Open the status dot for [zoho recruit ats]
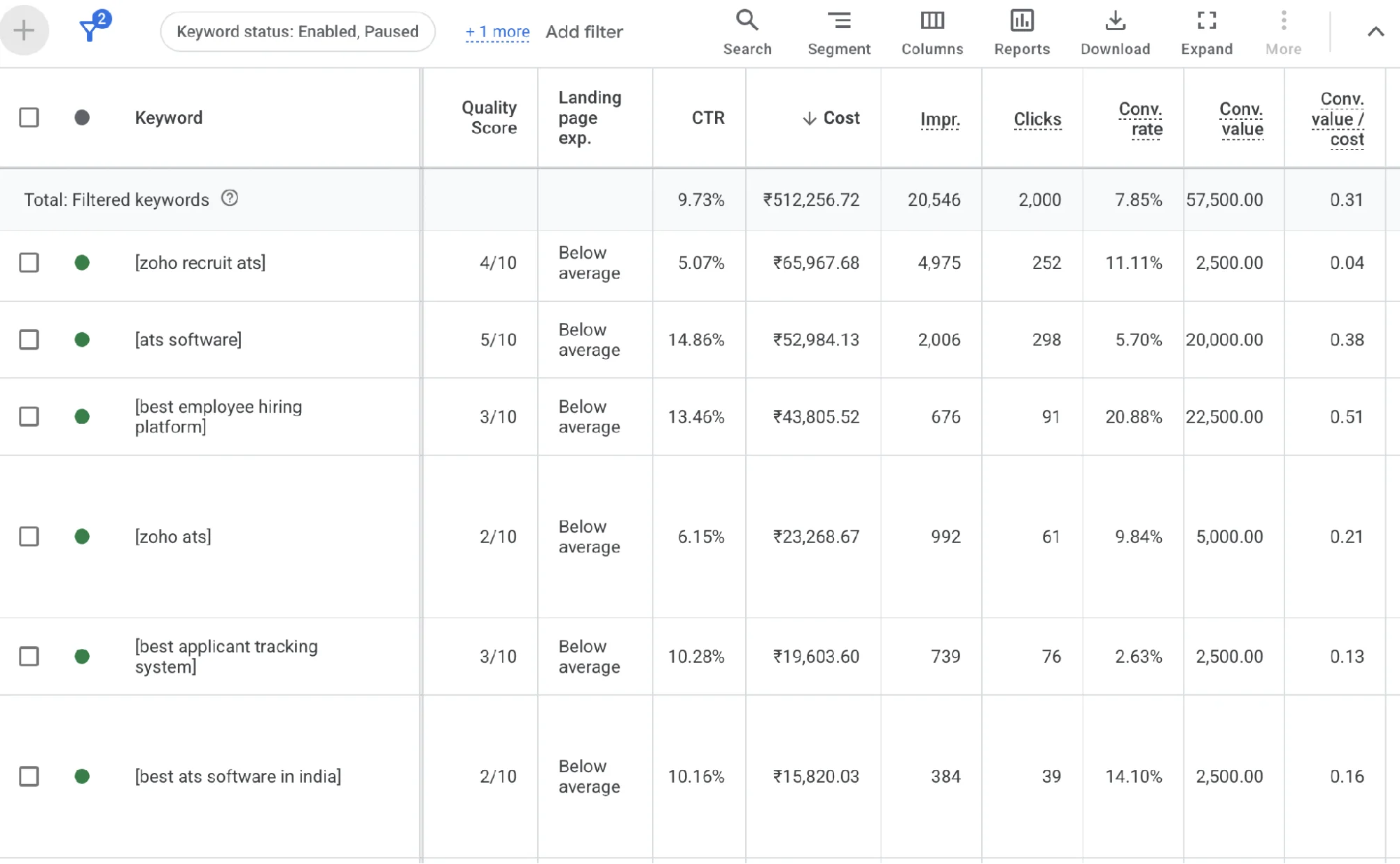 [82, 263]
